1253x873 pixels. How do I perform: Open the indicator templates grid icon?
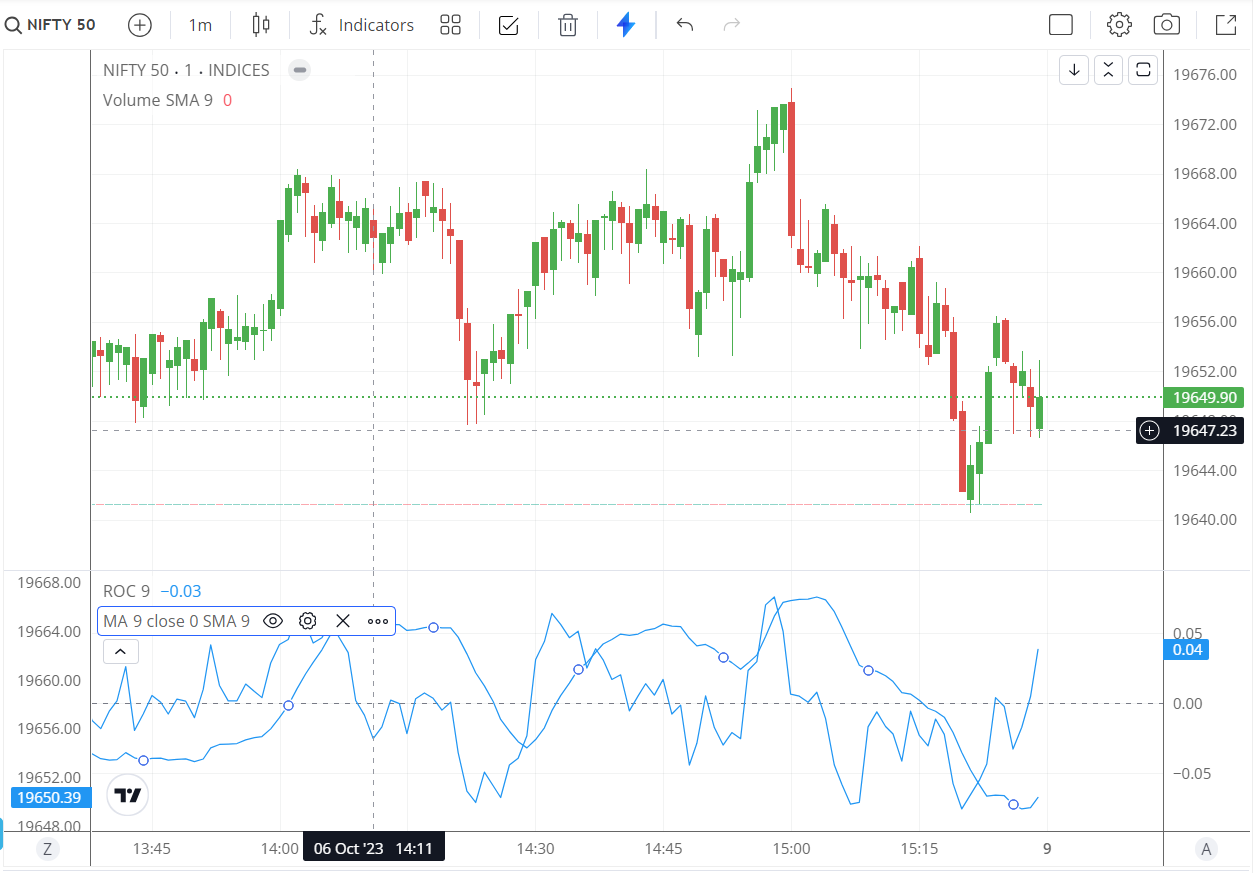coord(450,25)
